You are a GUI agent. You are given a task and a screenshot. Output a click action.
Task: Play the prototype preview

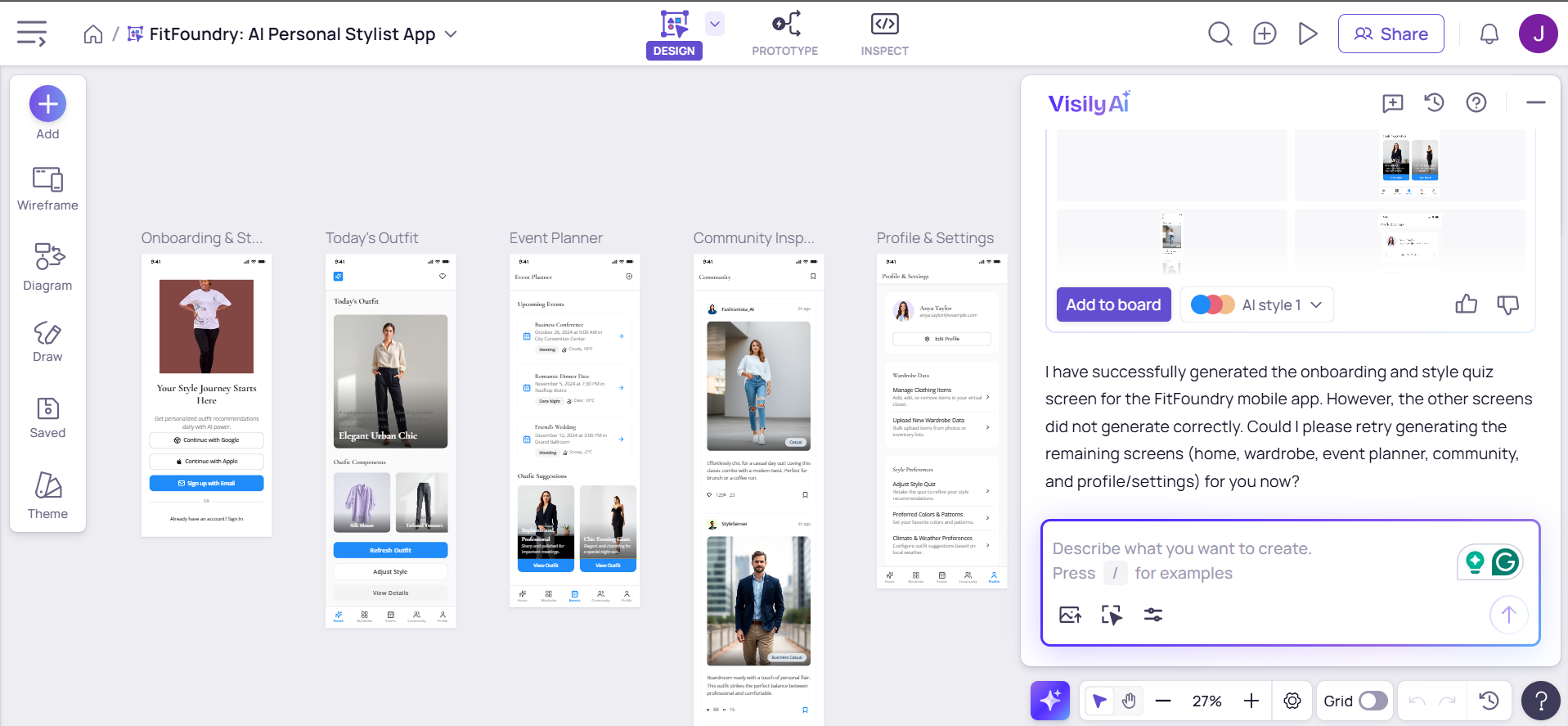(x=1308, y=34)
